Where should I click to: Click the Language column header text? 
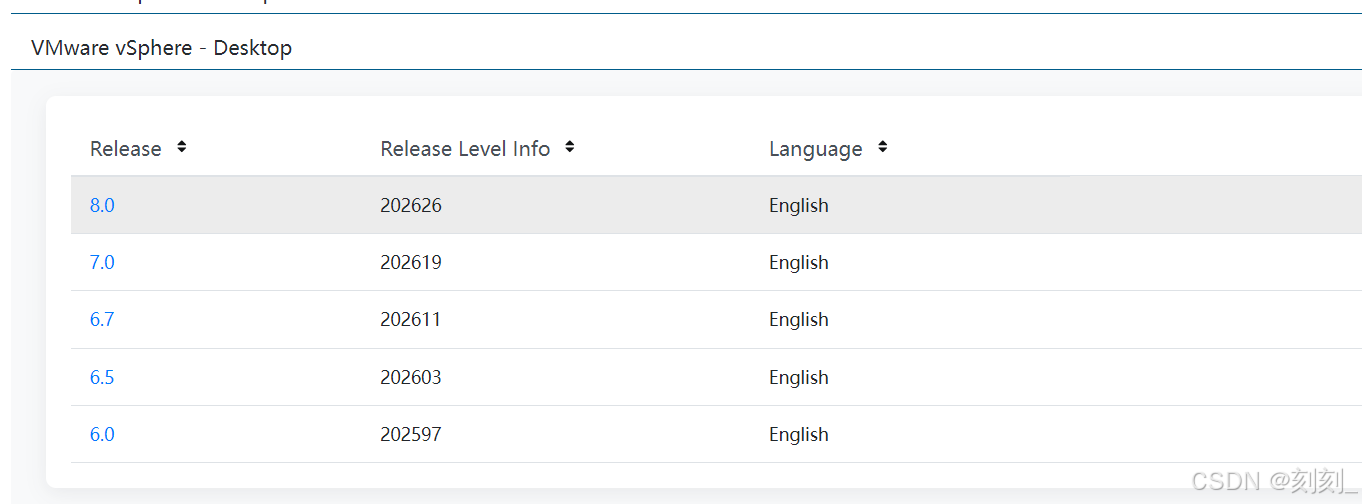[x=816, y=149]
